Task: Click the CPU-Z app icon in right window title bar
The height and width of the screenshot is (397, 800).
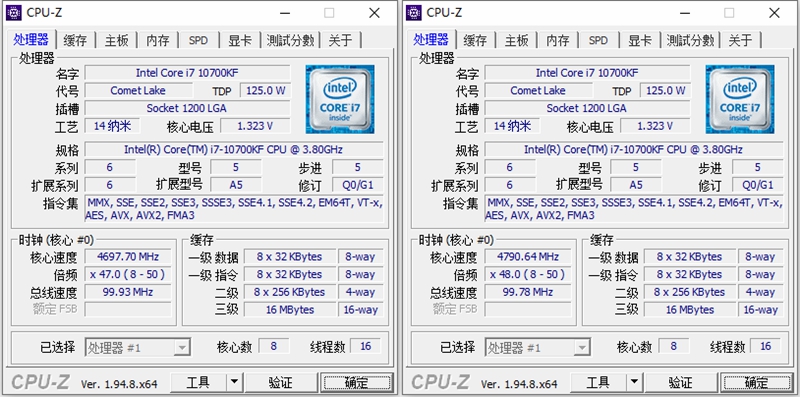Action: pyautogui.click(x=414, y=13)
